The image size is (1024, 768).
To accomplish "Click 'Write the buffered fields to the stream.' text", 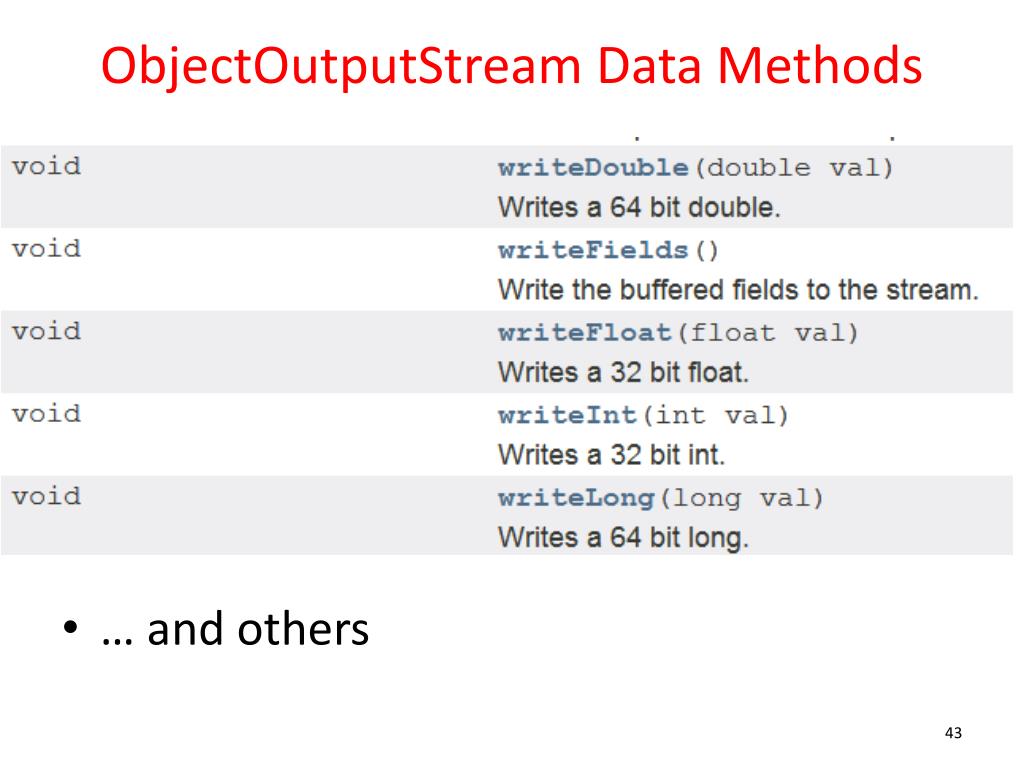I will 738,290.
